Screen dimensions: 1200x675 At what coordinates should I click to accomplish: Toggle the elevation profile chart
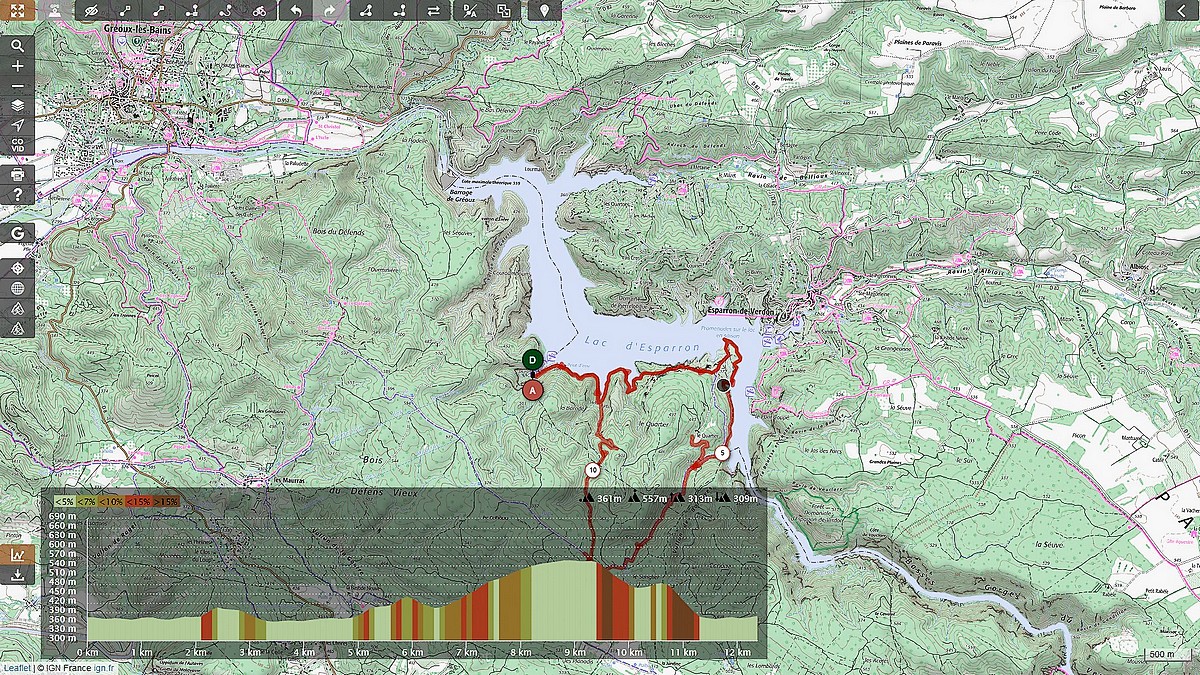pos(17,554)
